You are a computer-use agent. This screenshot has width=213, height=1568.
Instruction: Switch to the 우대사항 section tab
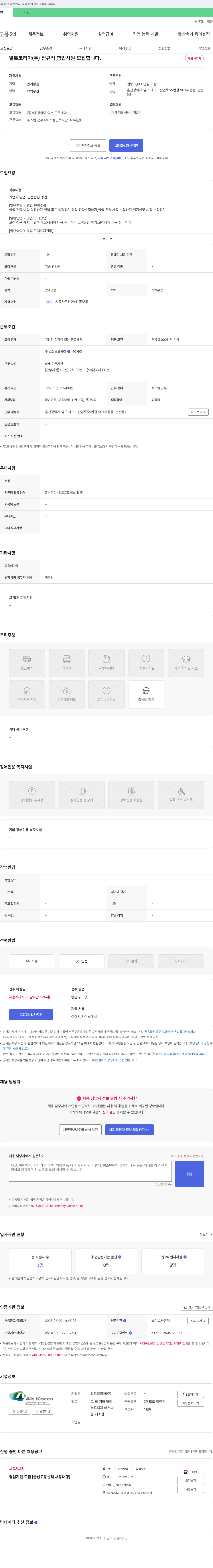click(x=86, y=48)
